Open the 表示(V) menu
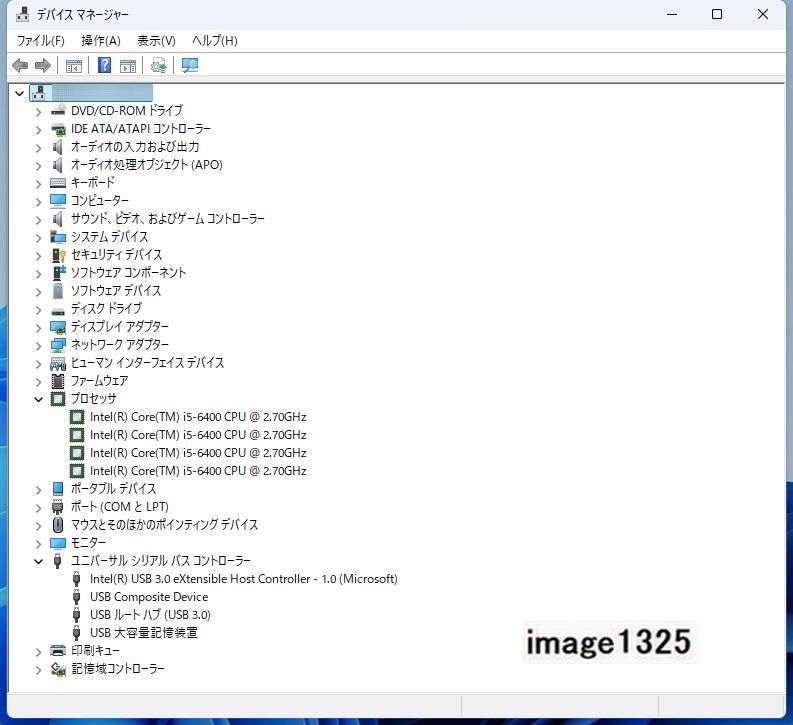Screen dimensions: 793x725 point(156,40)
